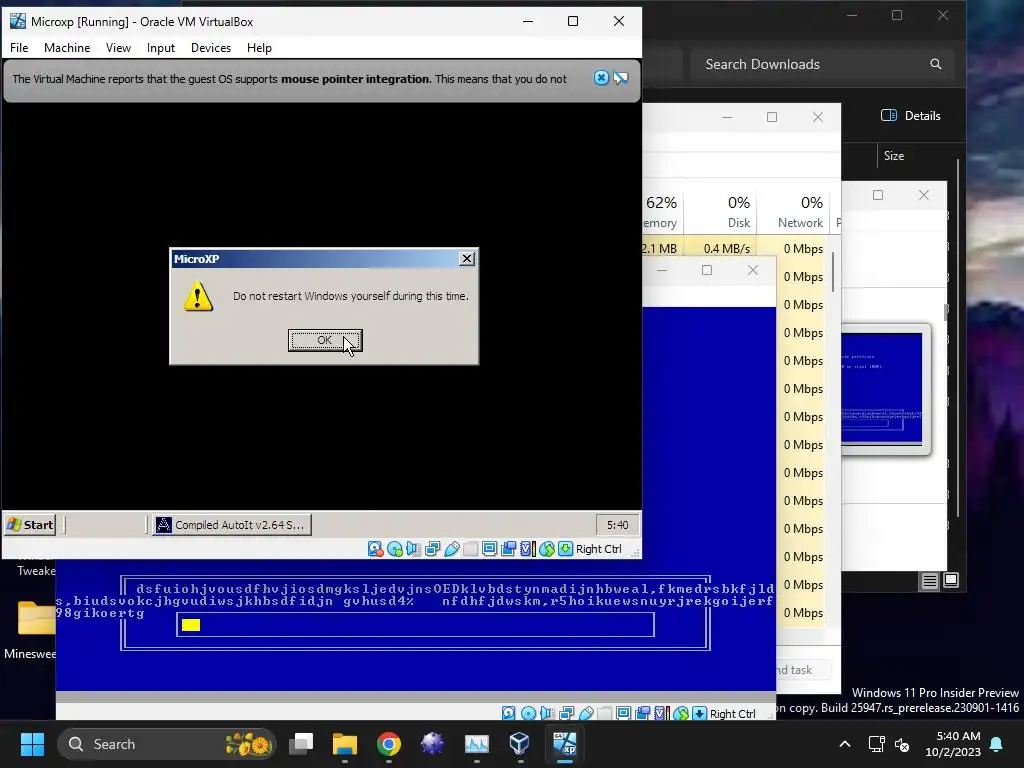Screen dimensions: 1024x768
Task: Open File Explorer from the taskbar
Action: click(x=345, y=744)
